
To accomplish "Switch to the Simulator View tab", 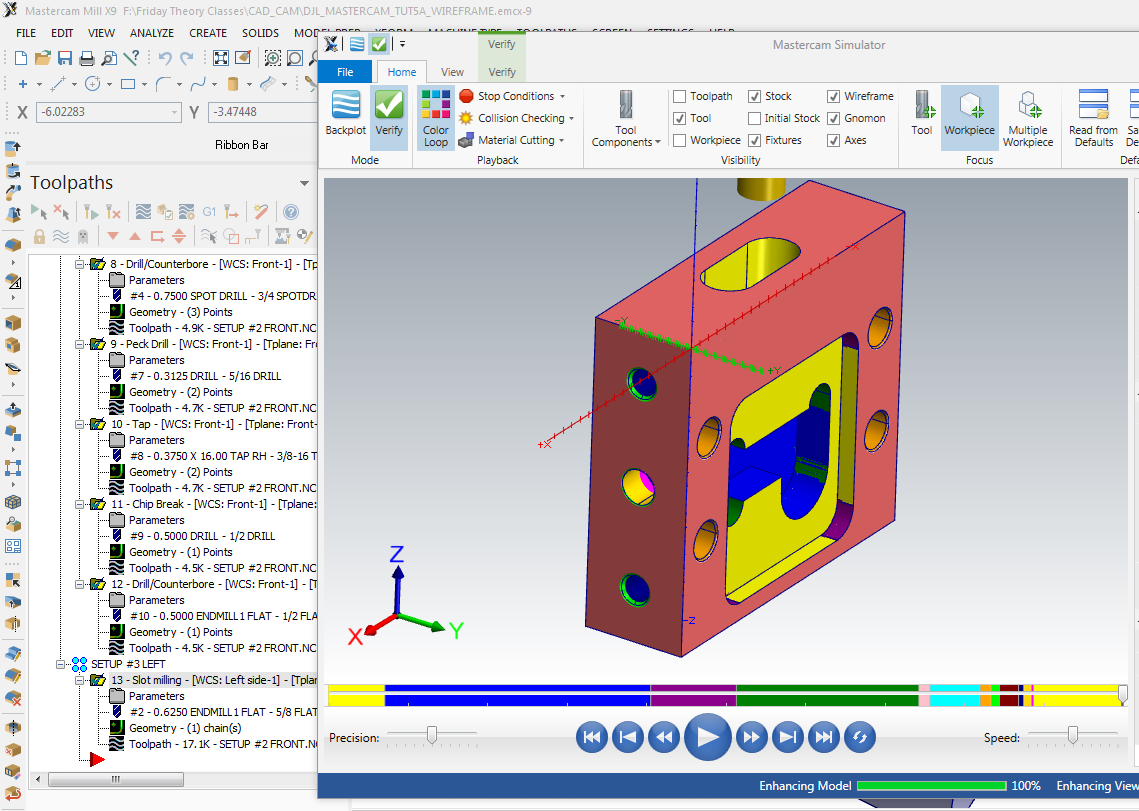I will (452, 72).
